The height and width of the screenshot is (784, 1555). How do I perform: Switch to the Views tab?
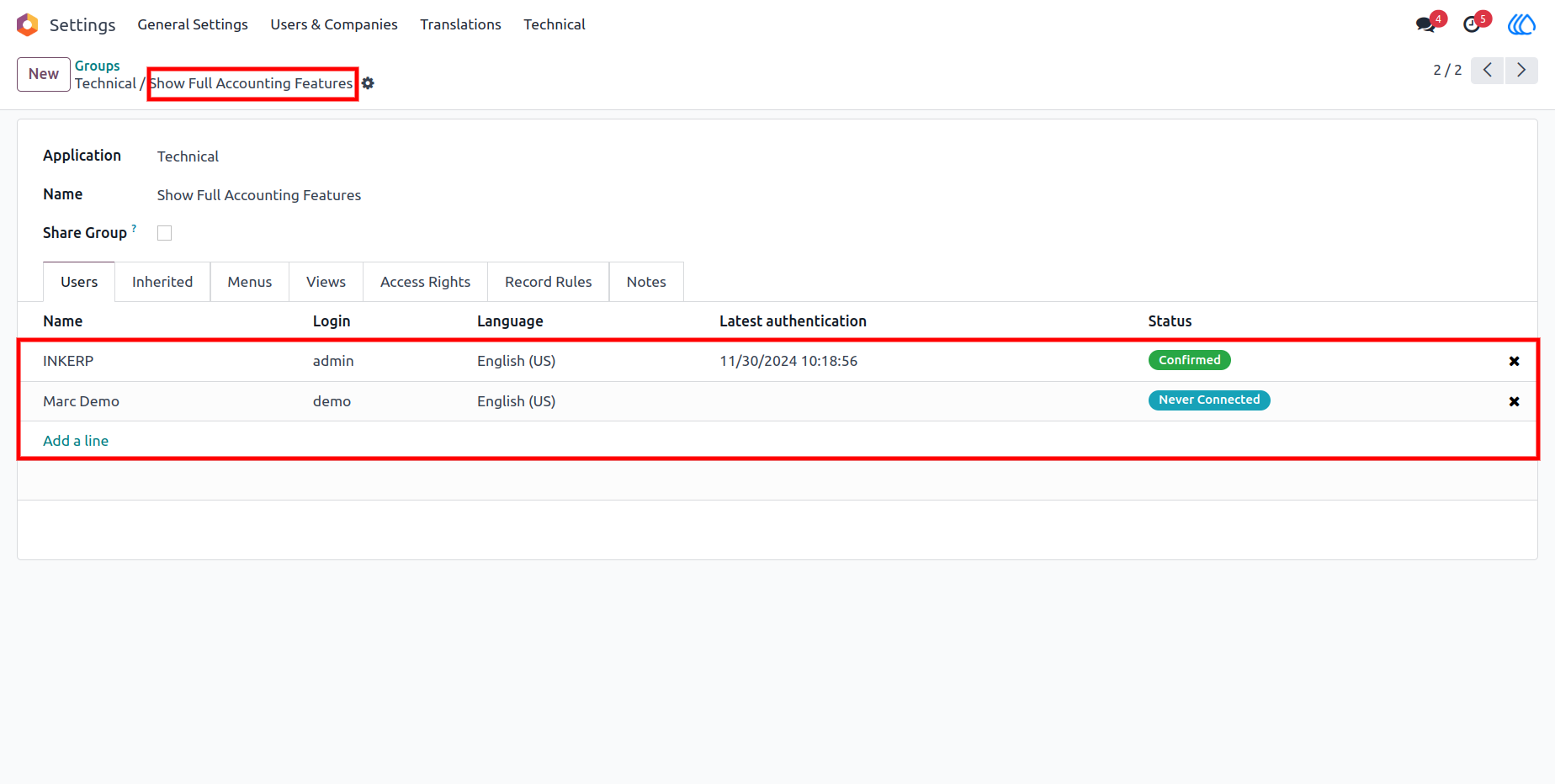tap(326, 282)
